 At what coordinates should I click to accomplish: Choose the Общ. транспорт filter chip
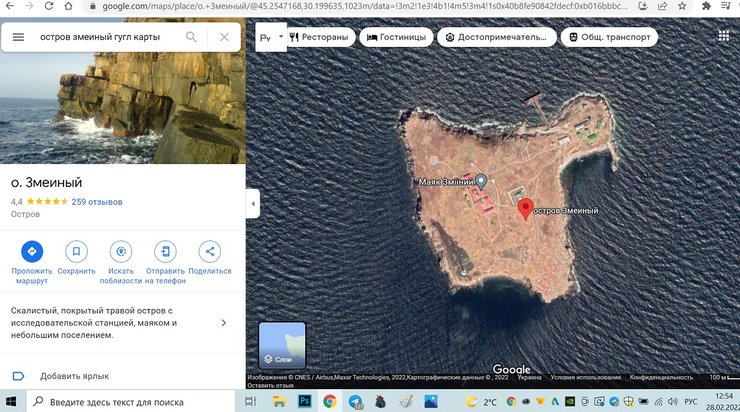point(609,38)
